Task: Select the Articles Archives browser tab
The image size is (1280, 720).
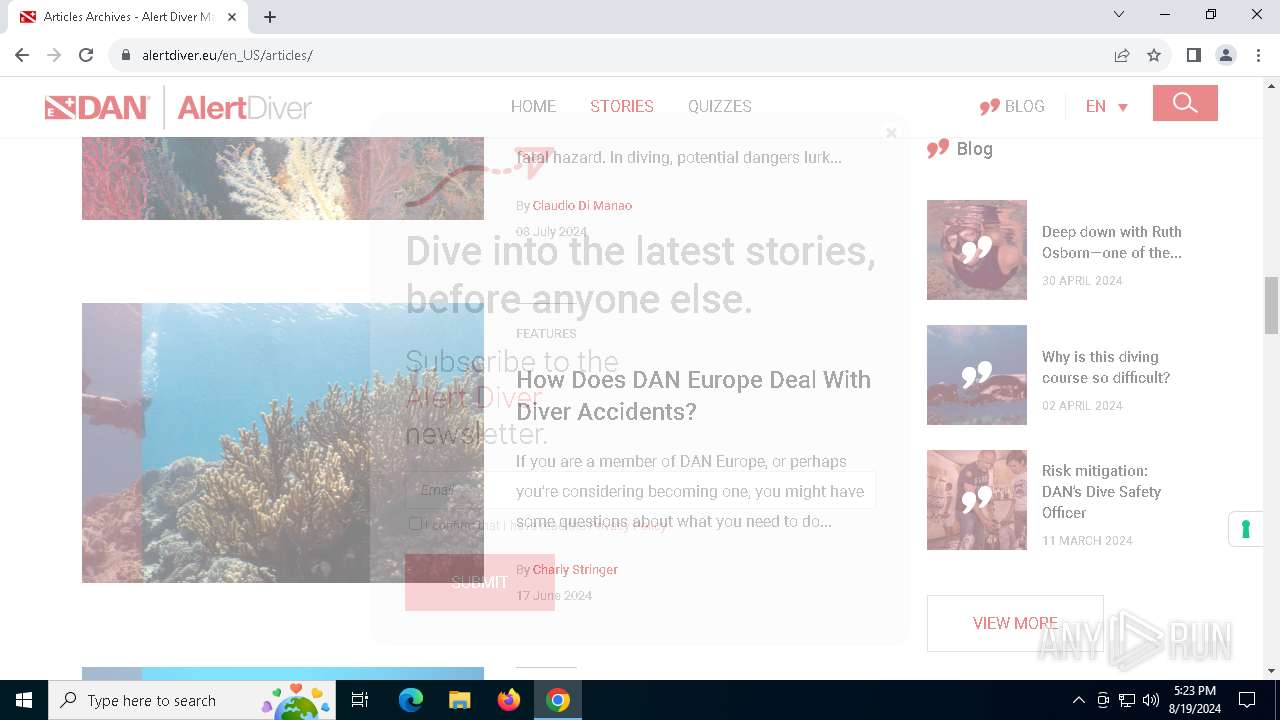Action: tap(128, 17)
